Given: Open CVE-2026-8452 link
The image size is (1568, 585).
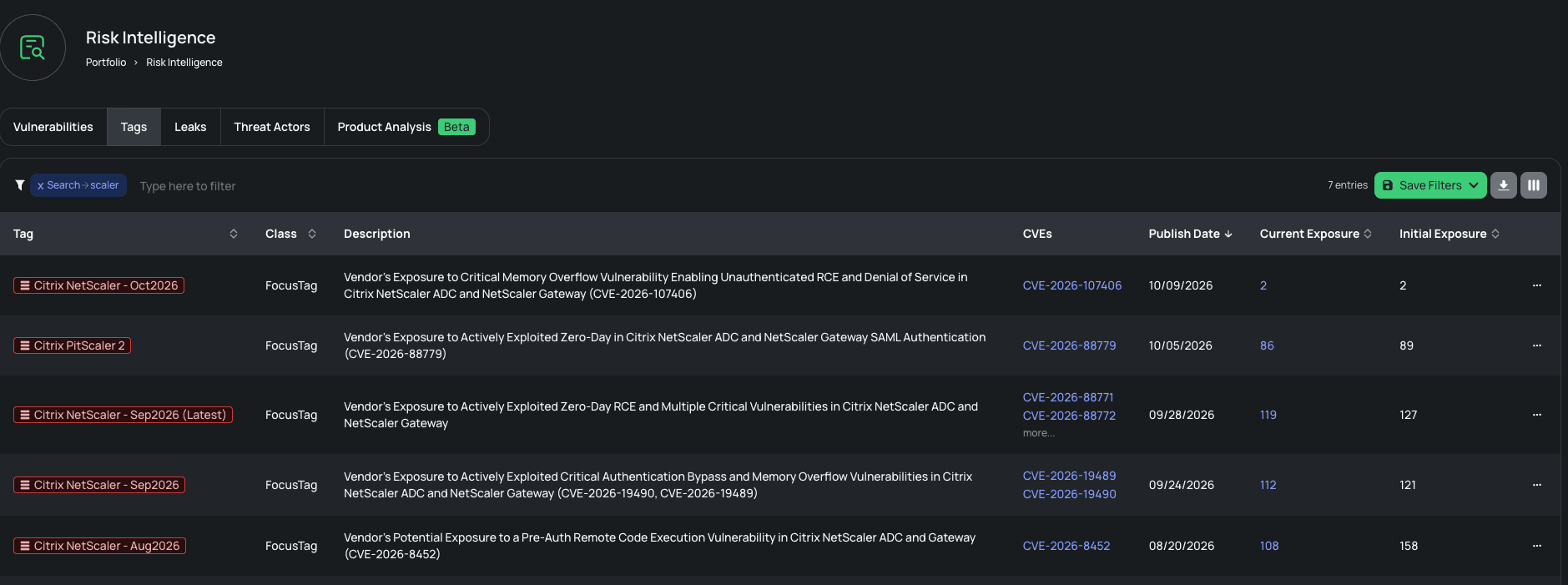Looking at the screenshot, I should 1066,546.
